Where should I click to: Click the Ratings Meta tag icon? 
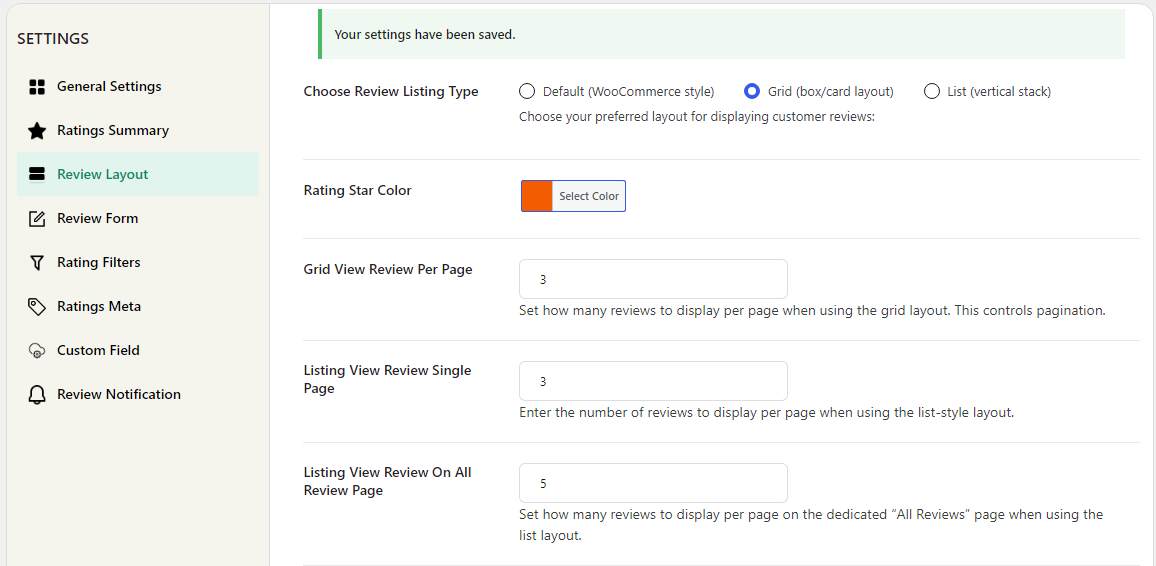(x=37, y=307)
